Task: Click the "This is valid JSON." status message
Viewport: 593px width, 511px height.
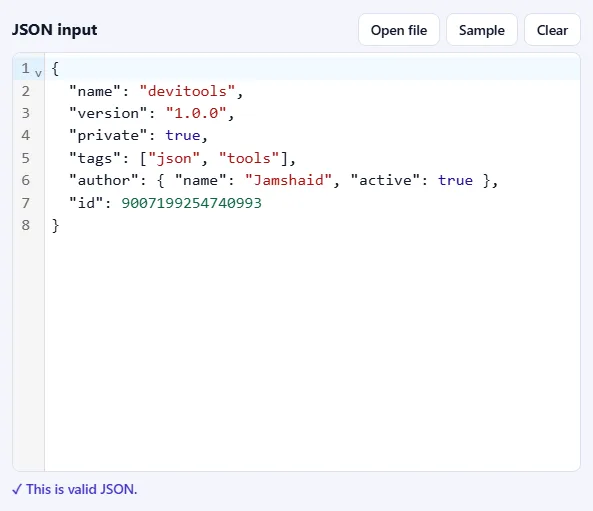Action: (x=75, y=489)
